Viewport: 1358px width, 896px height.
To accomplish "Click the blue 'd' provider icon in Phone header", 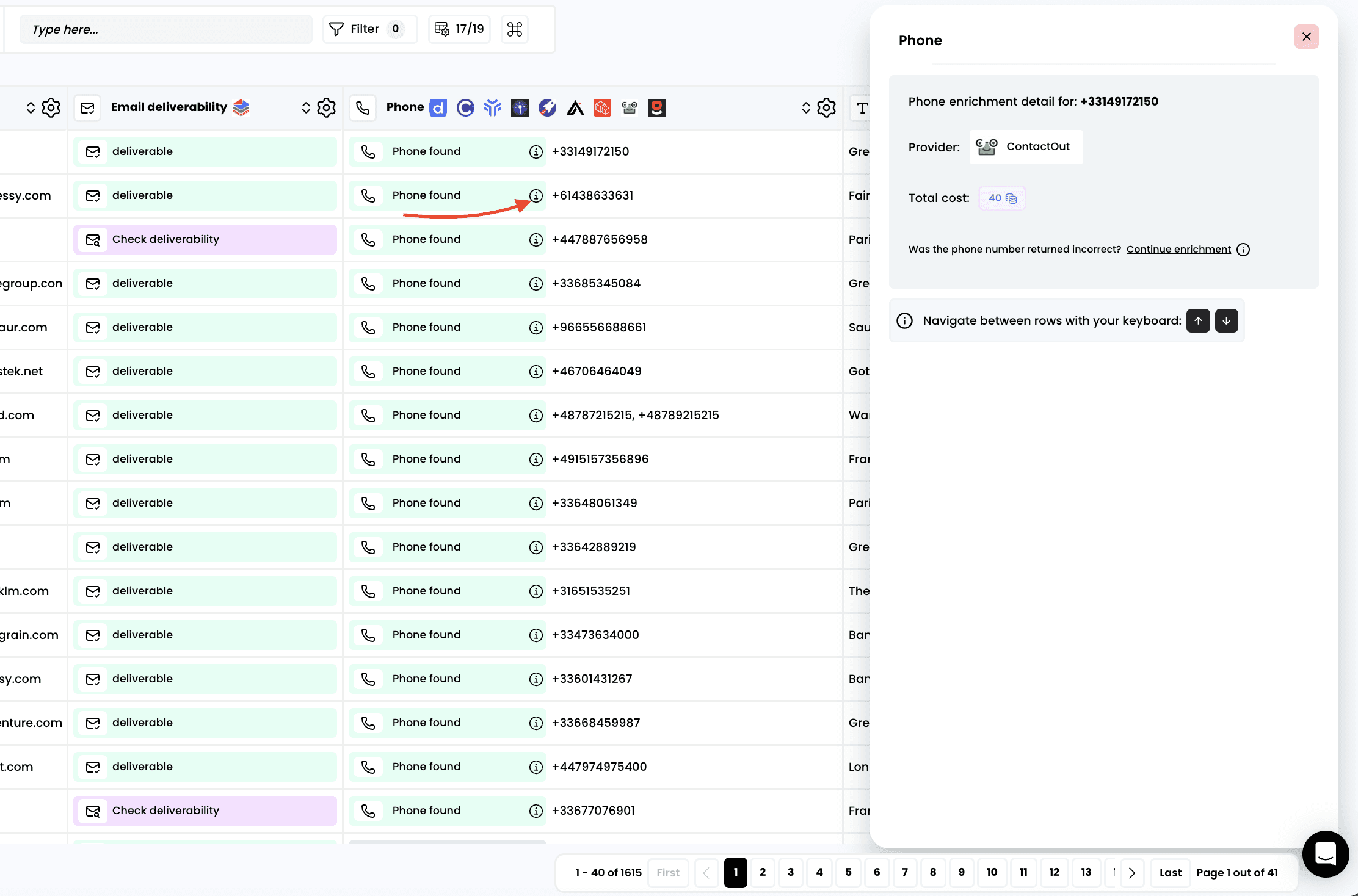I will (438, 108).
